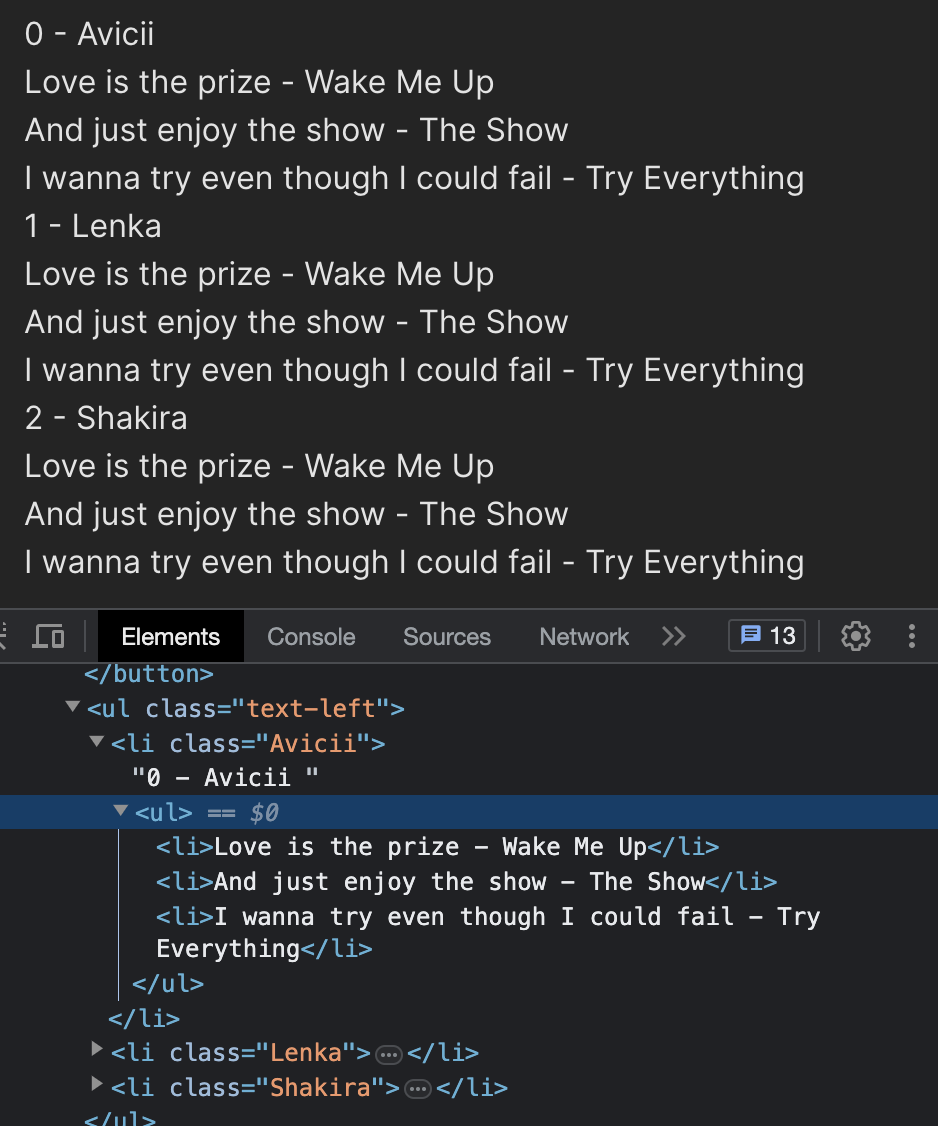938x1126 pixels.
Task: Expand the li class Lenka node
Action: 97,1050
